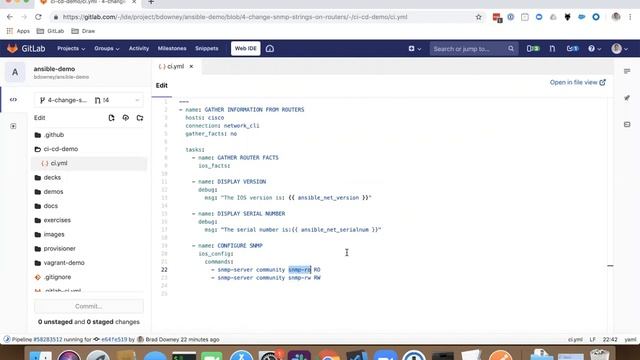This screenshot has height=360, width=640.
Task: Click the New directory icon in file tree
Action: point(140,118)
